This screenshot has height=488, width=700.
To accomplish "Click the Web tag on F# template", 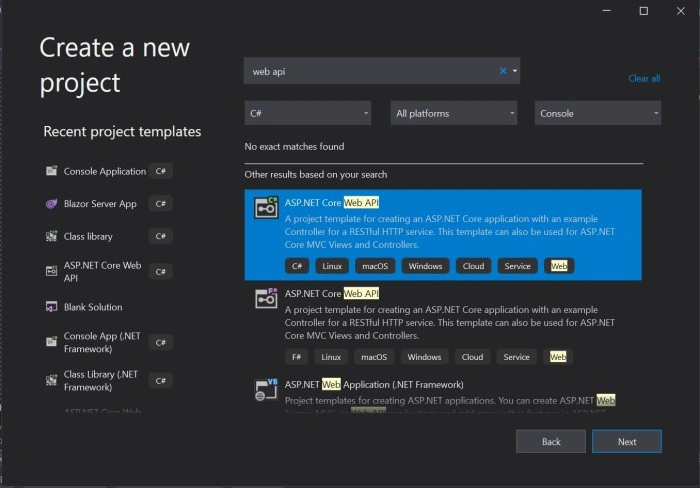I will [x=558, y=357].
